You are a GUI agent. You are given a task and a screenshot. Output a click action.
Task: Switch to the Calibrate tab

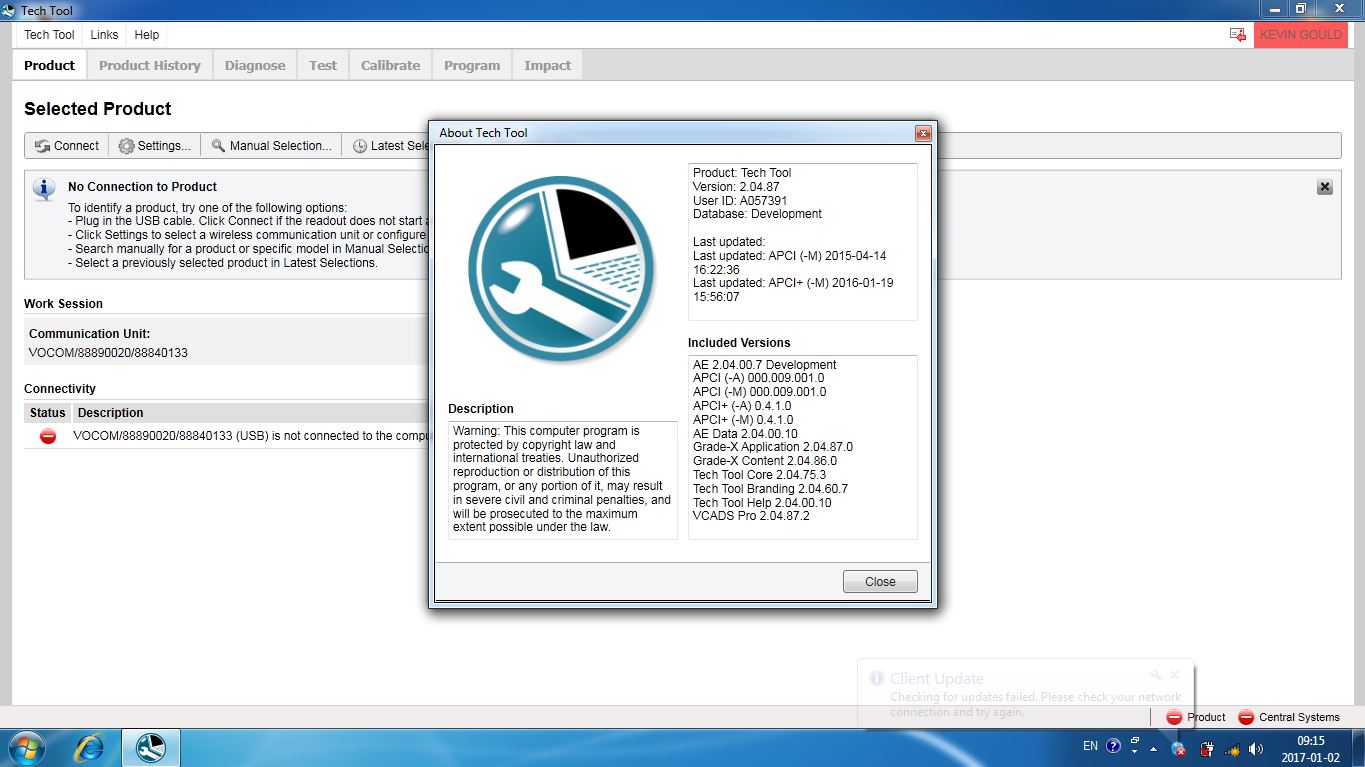click(x=390, y=65)
